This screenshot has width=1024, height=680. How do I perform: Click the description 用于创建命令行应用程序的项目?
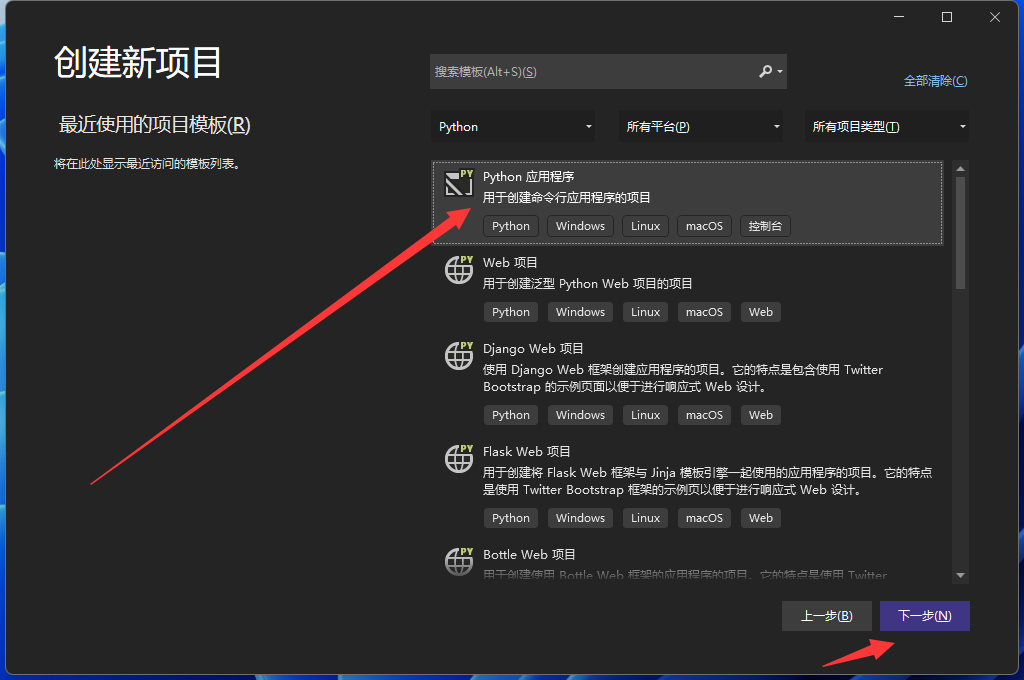(566, 198)
